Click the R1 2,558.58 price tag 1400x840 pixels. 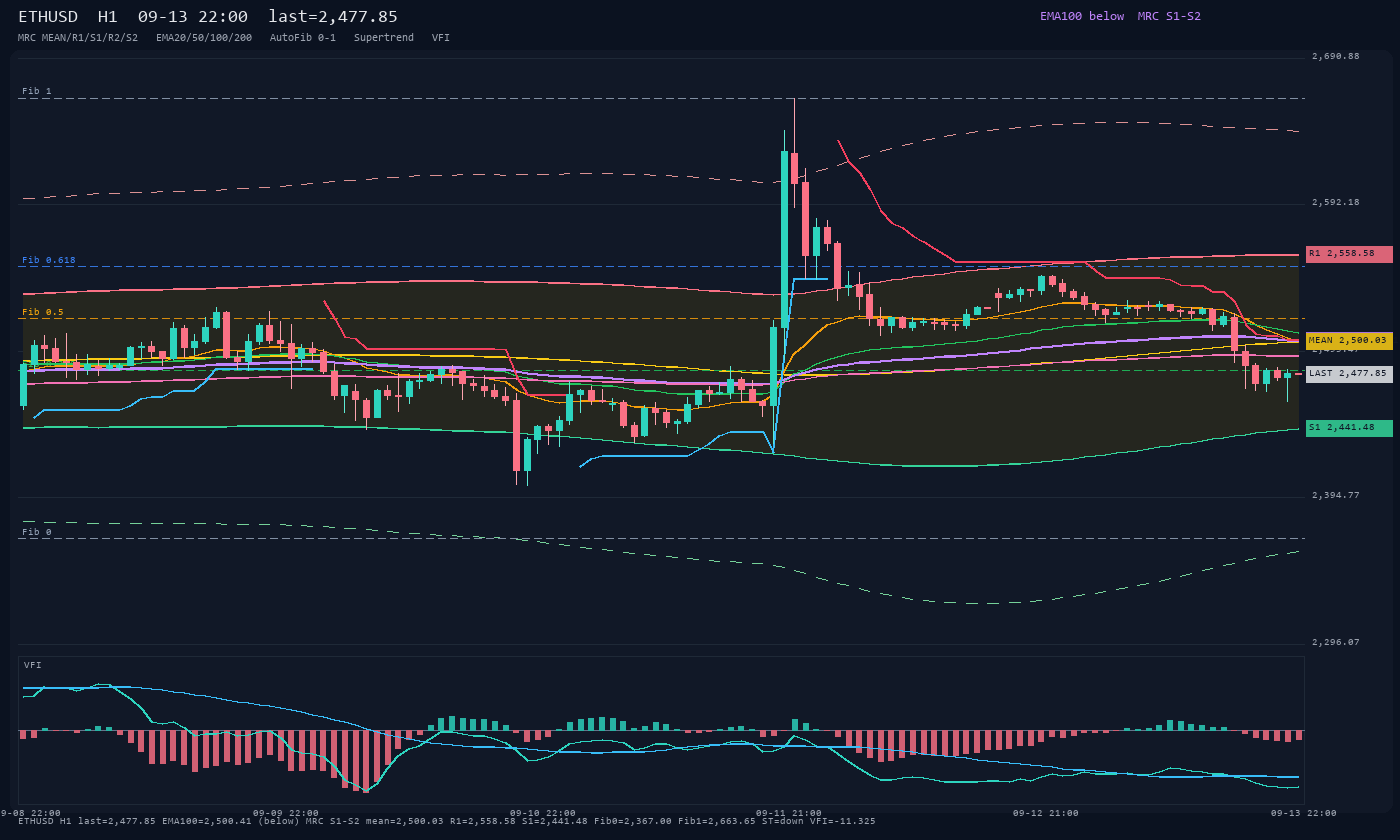(1349, 254)
